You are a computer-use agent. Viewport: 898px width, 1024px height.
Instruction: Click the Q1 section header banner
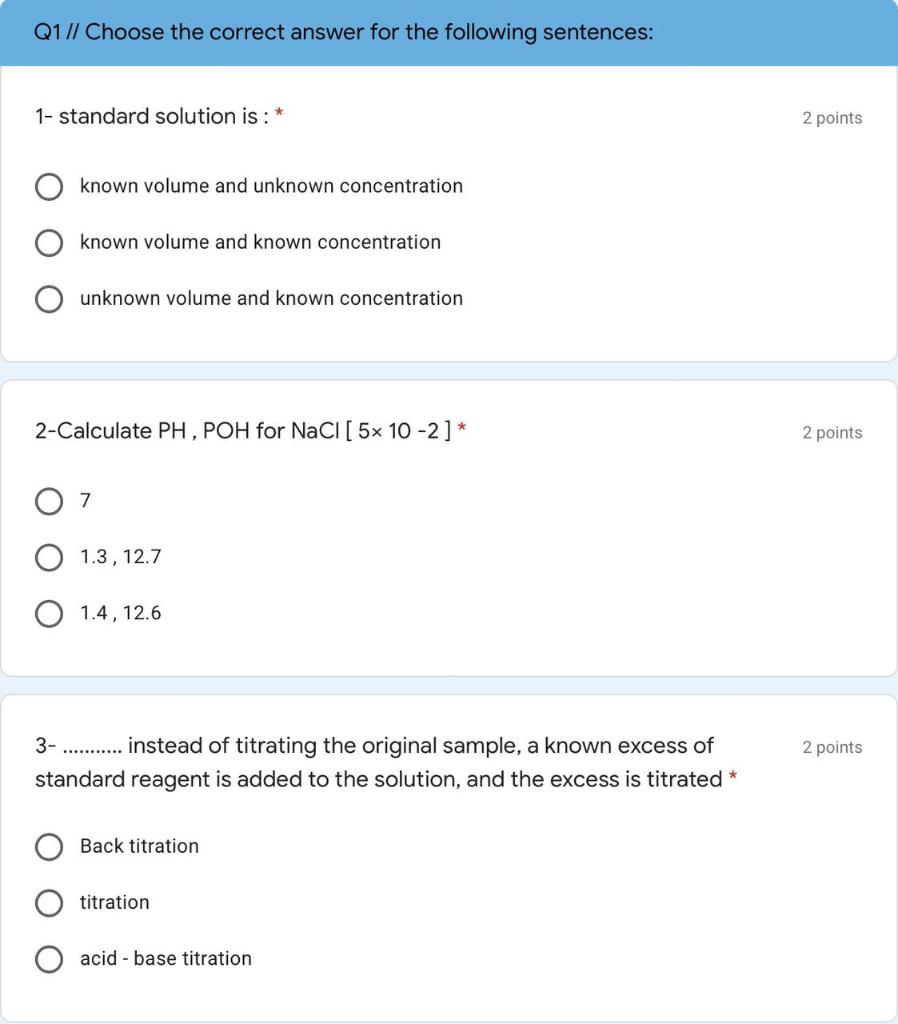(x=449, y=33)
